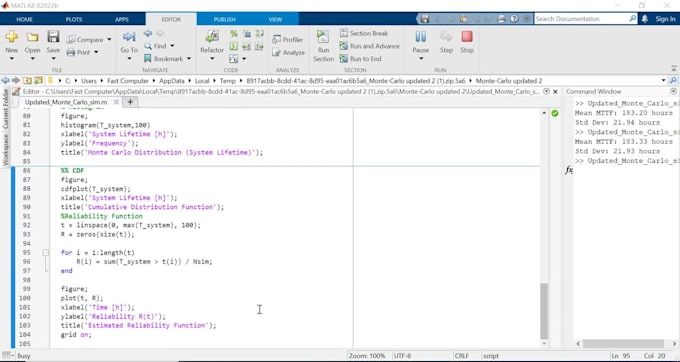This screenshot has width=680, height=362.
Task: Click the Users folder in address path
Action: [x=89, y=81]
